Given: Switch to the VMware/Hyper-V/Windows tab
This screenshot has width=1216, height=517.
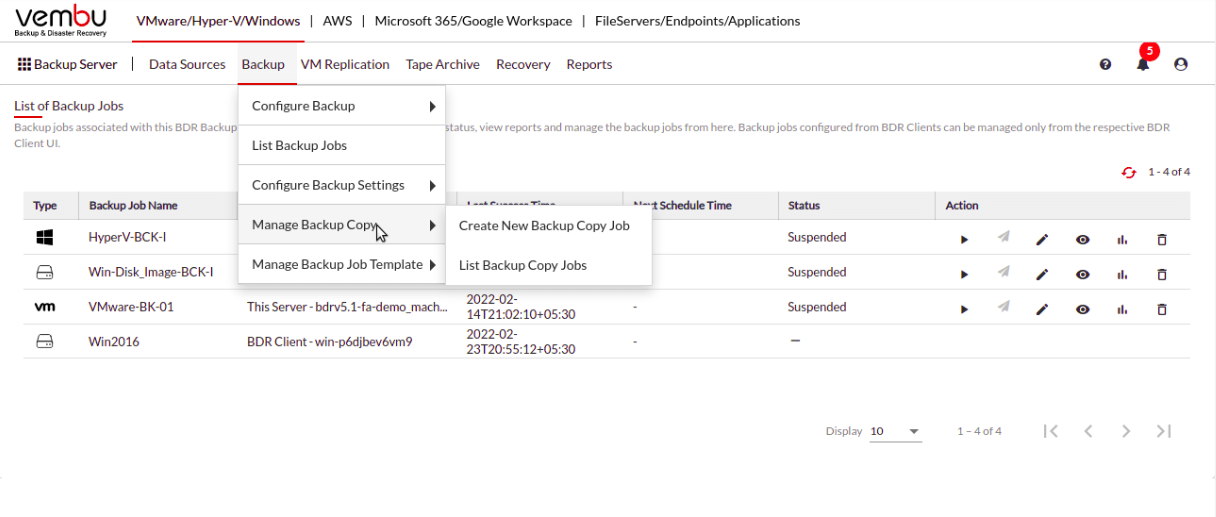Looking at the screenshot, I should (x=218, y=21).
